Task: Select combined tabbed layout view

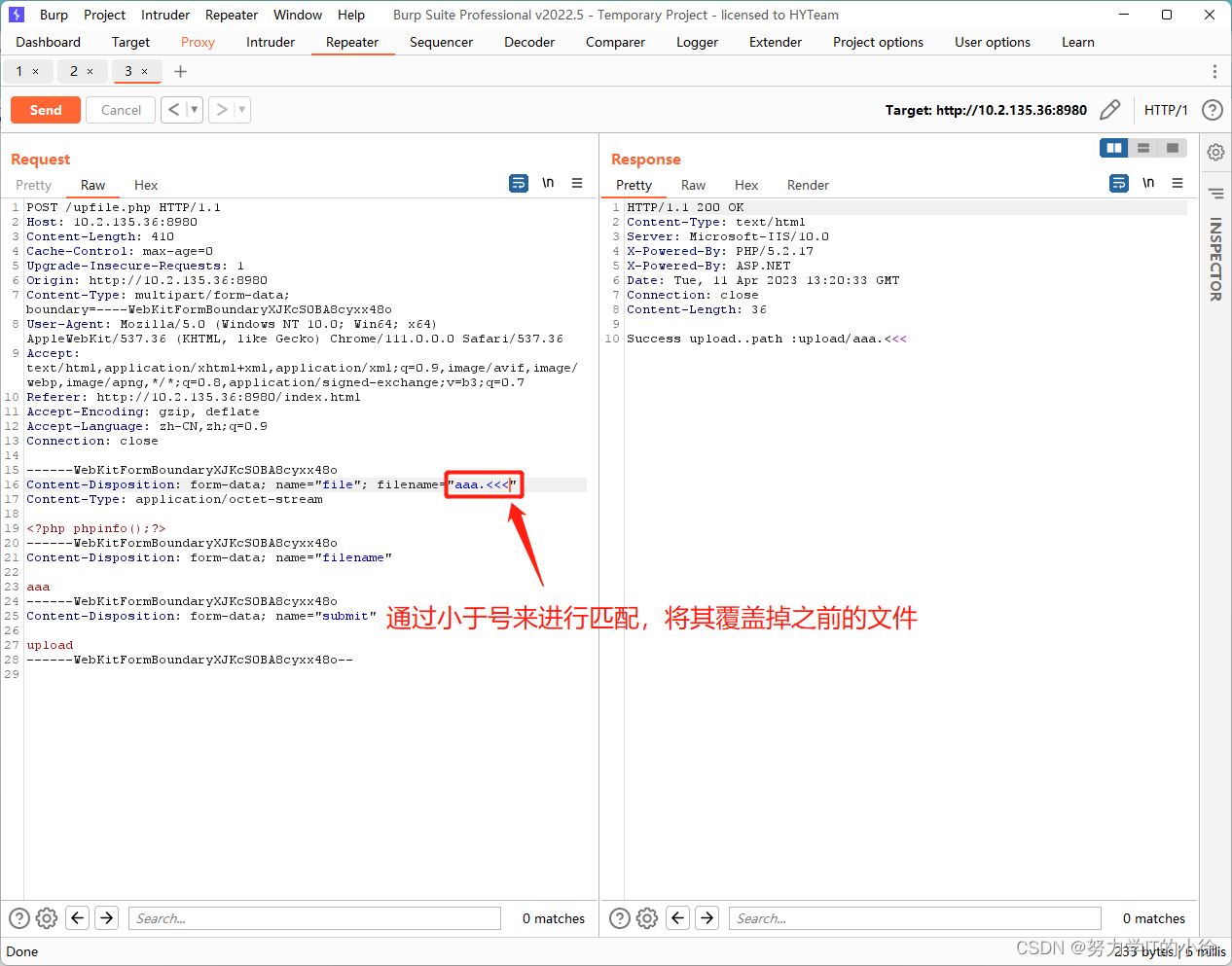Action: (1173, 148)
